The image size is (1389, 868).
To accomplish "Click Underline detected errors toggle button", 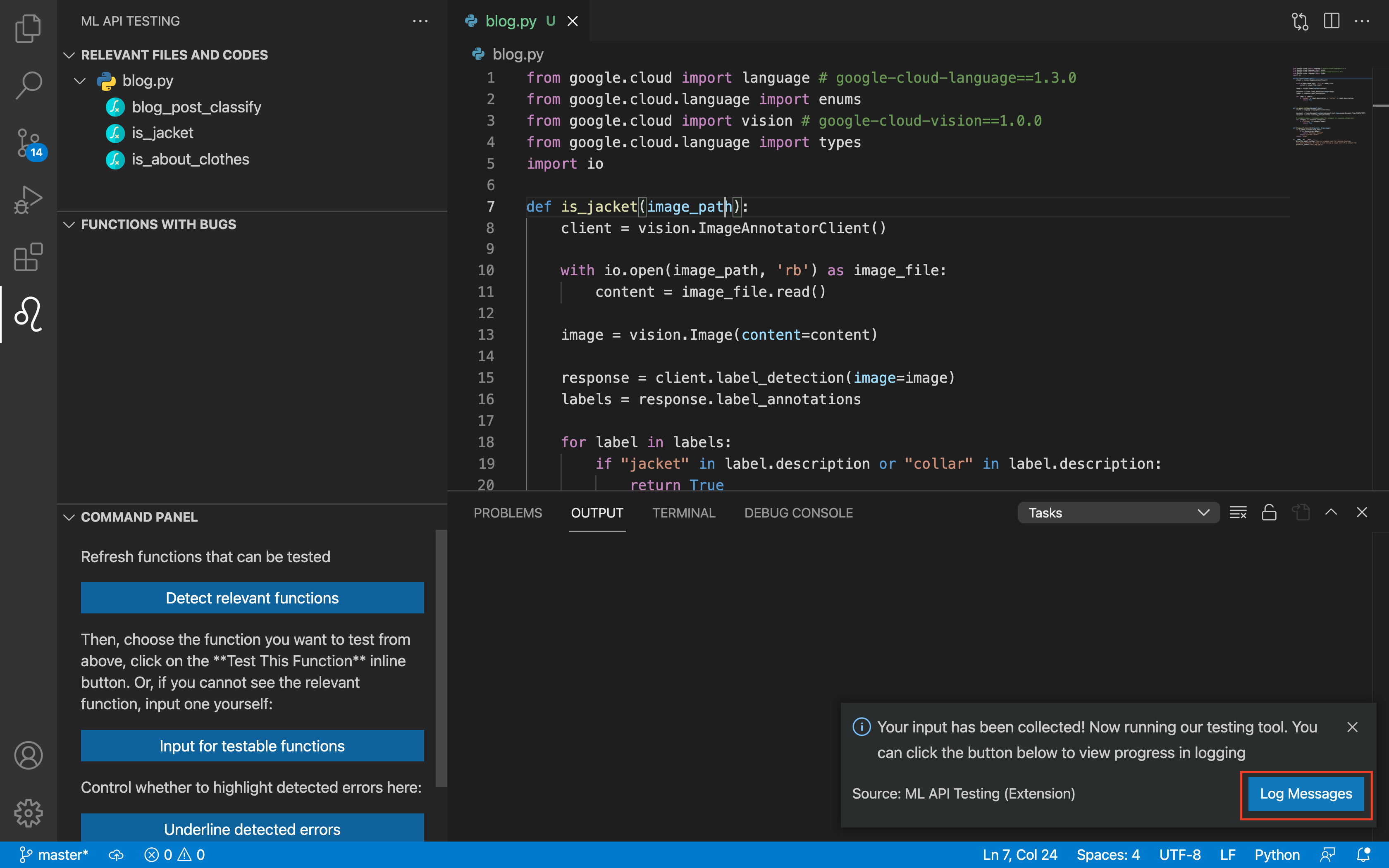I will click(252, 828).
